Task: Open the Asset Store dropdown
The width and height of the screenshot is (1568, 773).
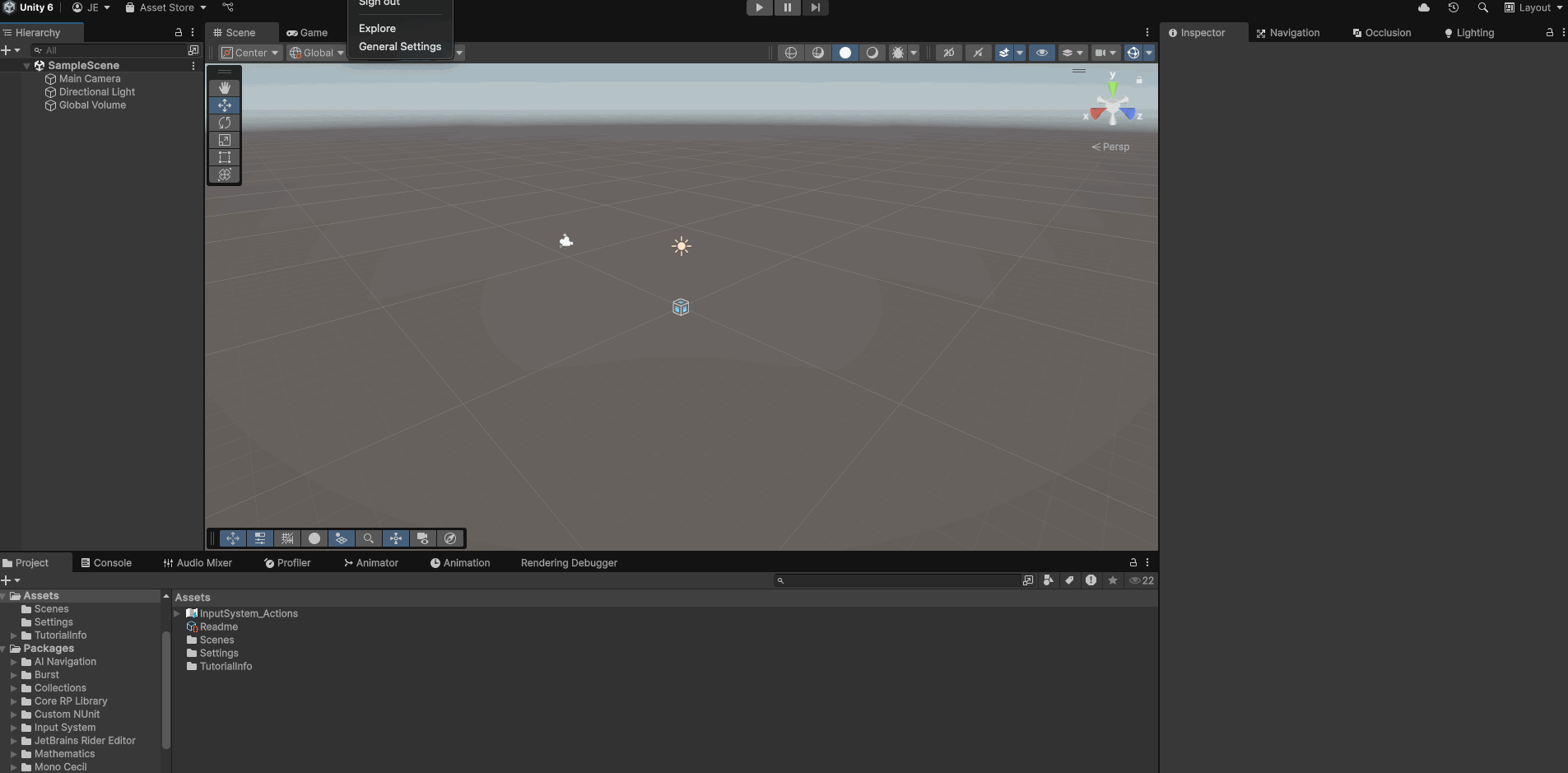Action: [165, 7]
